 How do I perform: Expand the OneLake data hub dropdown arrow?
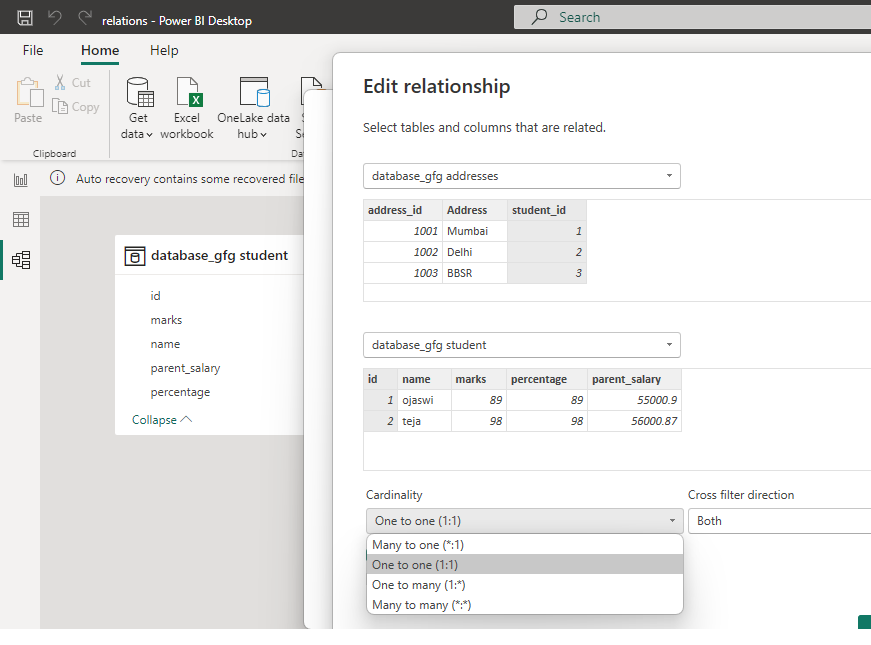263,135
